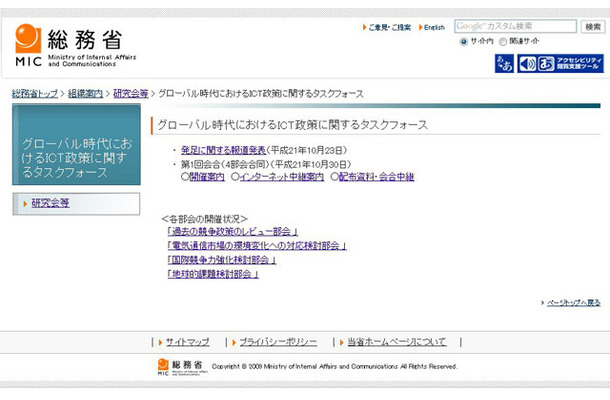
Task: Open 国際競争力強化検討部会 link
Action: [x=222, y=260]
